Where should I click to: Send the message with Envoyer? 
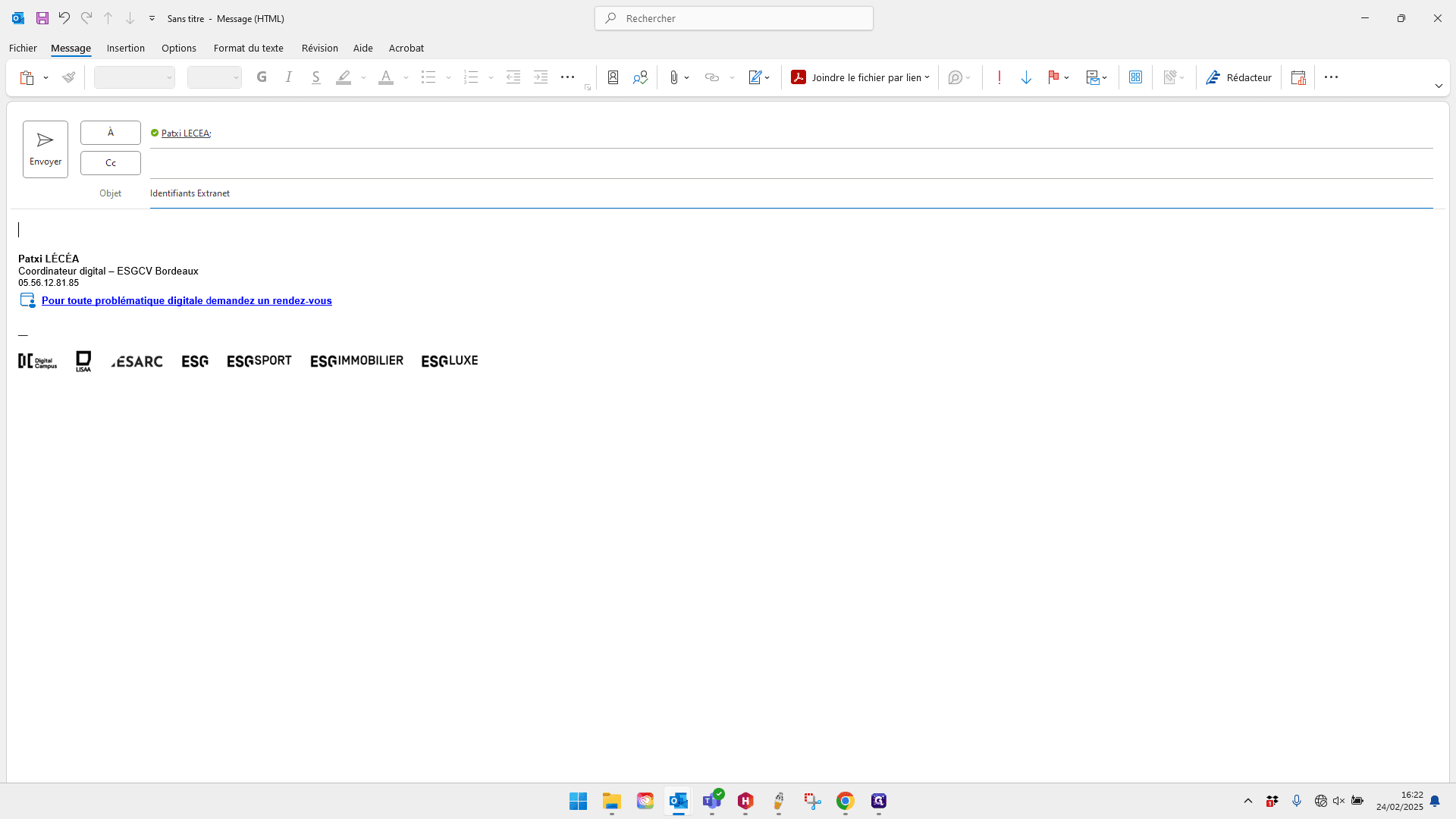tap(45, 149)
